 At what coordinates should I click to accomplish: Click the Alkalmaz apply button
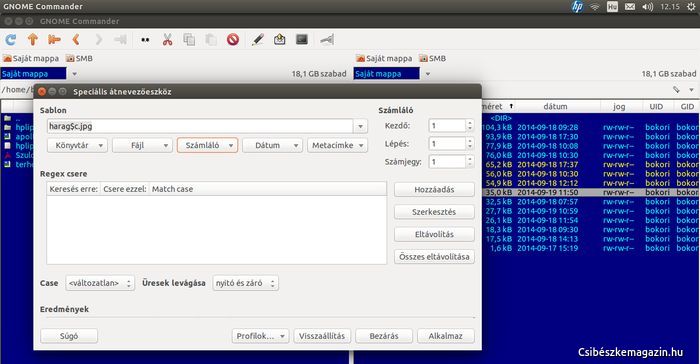click(446, 336)
